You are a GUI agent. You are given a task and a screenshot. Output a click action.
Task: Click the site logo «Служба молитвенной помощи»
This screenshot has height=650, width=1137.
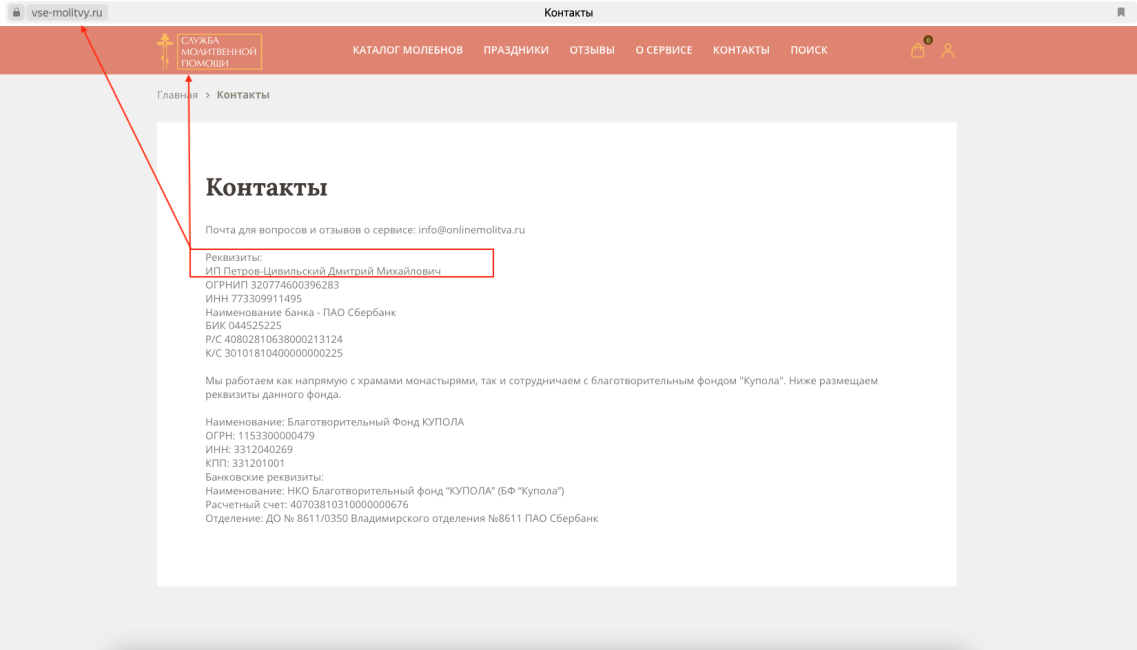click(x=209, y=52)
